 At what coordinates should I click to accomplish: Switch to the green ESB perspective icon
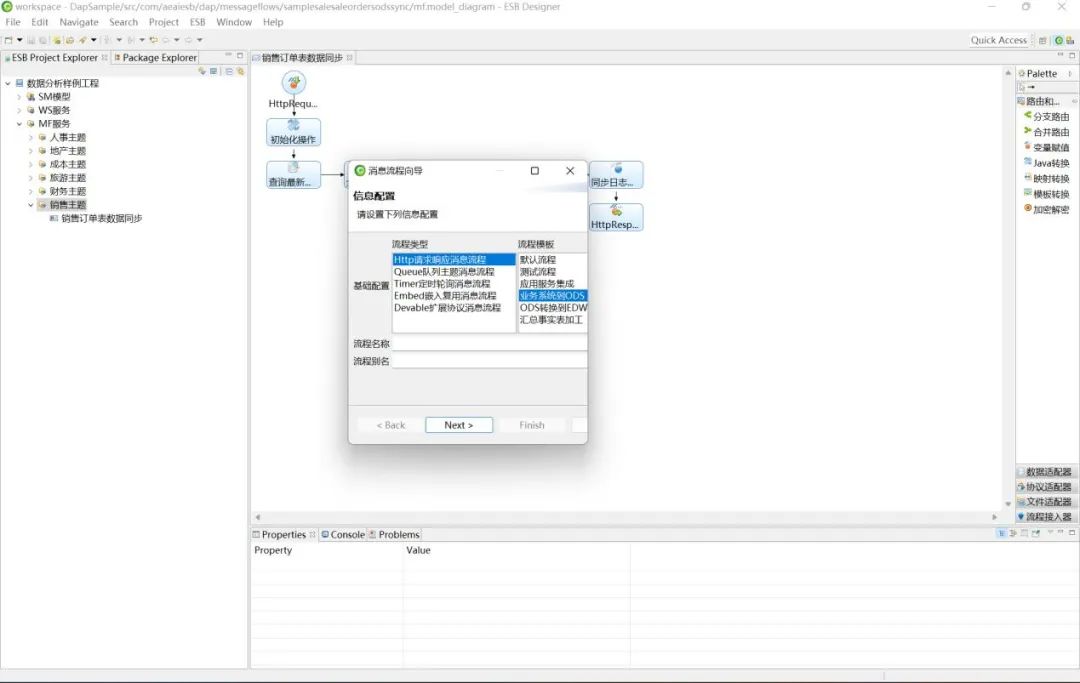coord(1059,41)
